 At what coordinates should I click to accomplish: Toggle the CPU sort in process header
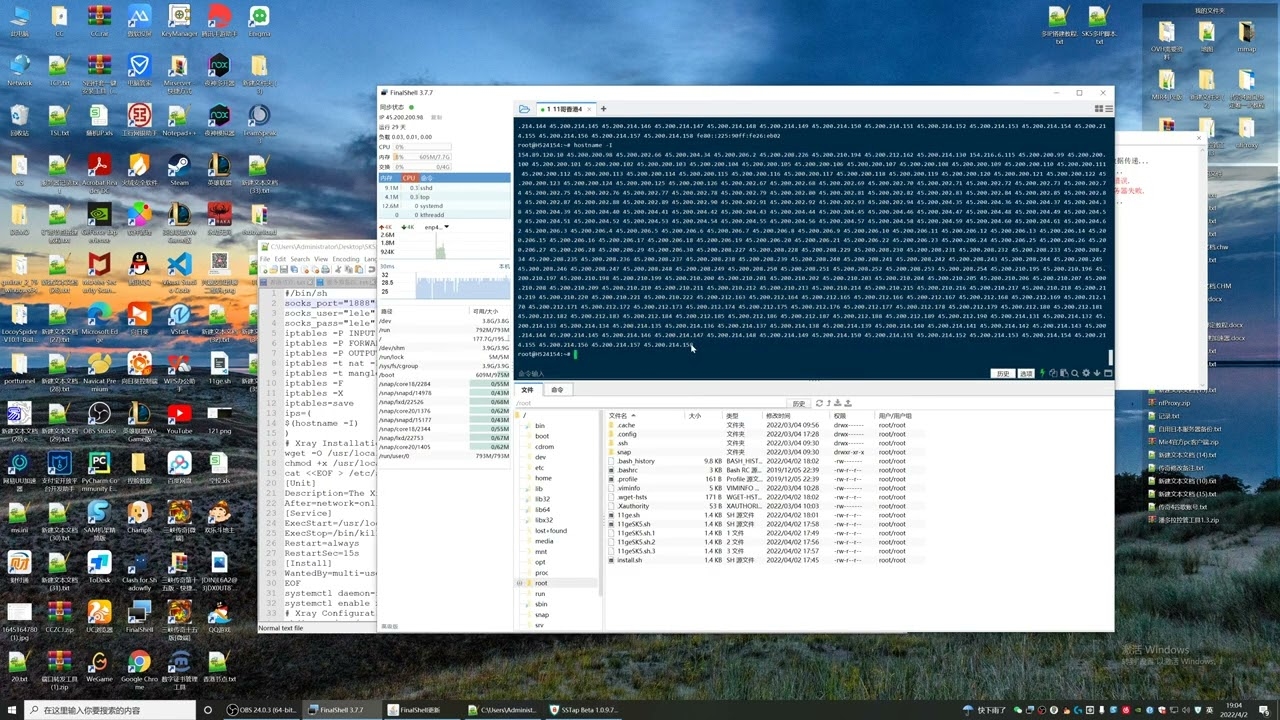(408, 177)
